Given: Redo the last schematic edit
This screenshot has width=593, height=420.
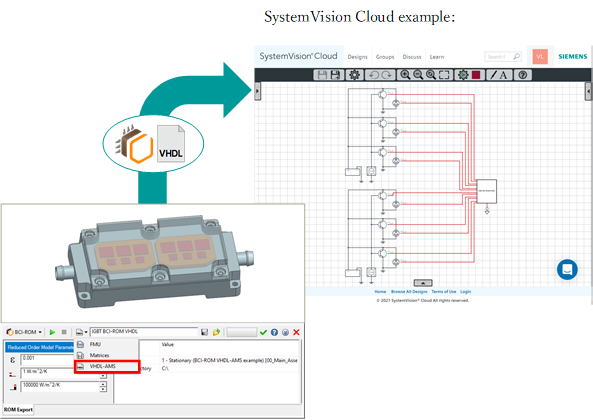Looking at the screenshot, I should (x=387, y=75).
